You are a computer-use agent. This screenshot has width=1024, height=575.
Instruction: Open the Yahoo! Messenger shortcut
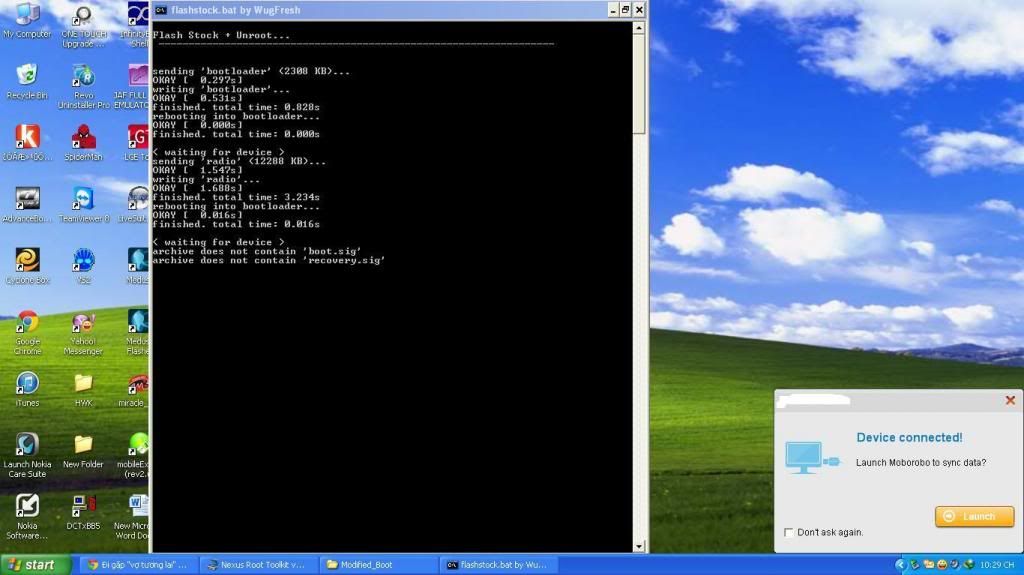pyautogui.click(x=84, y=333)
